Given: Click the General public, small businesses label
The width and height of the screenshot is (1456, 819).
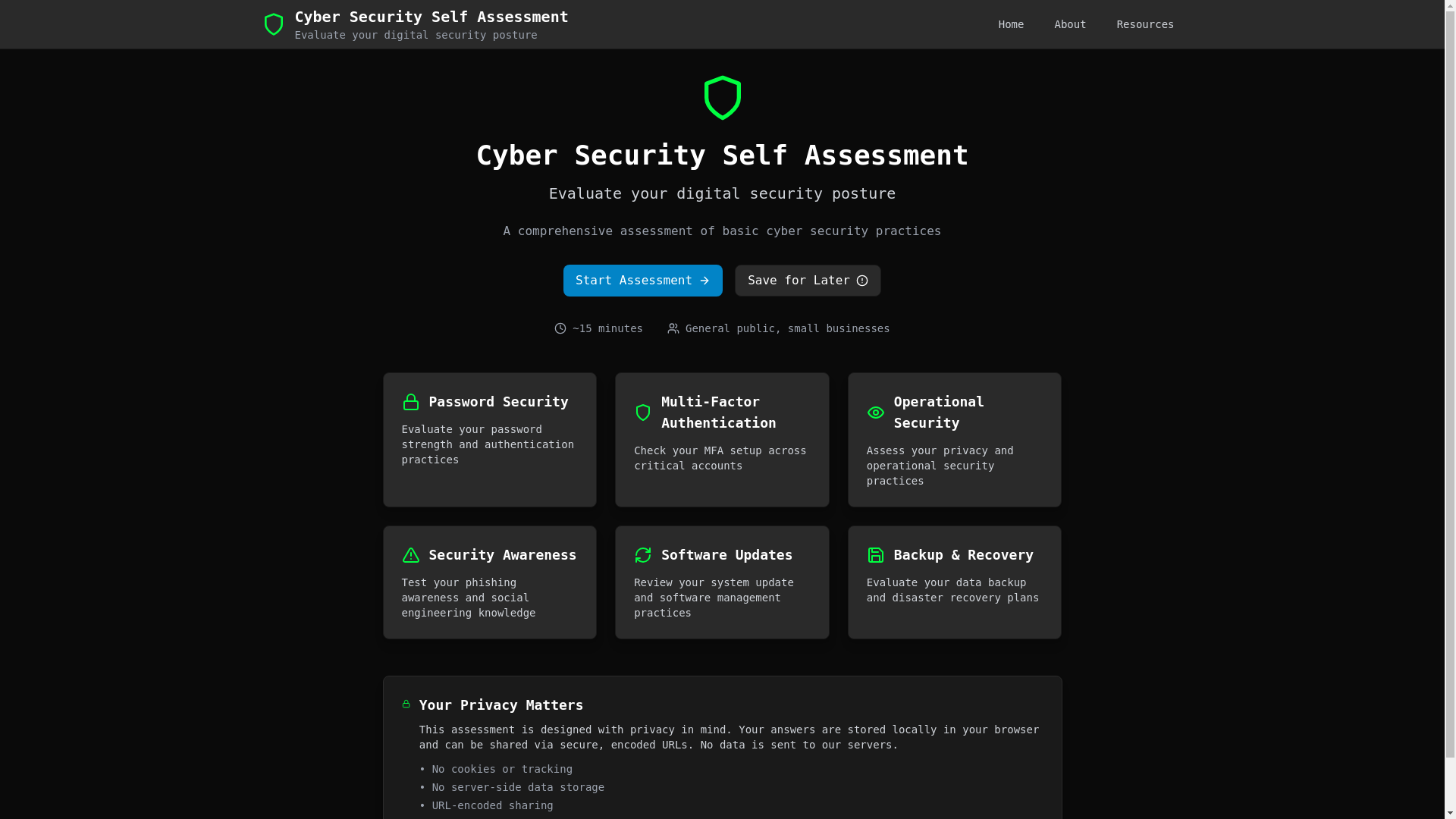Looking at the screenshot, I should [x=787, y=328].
